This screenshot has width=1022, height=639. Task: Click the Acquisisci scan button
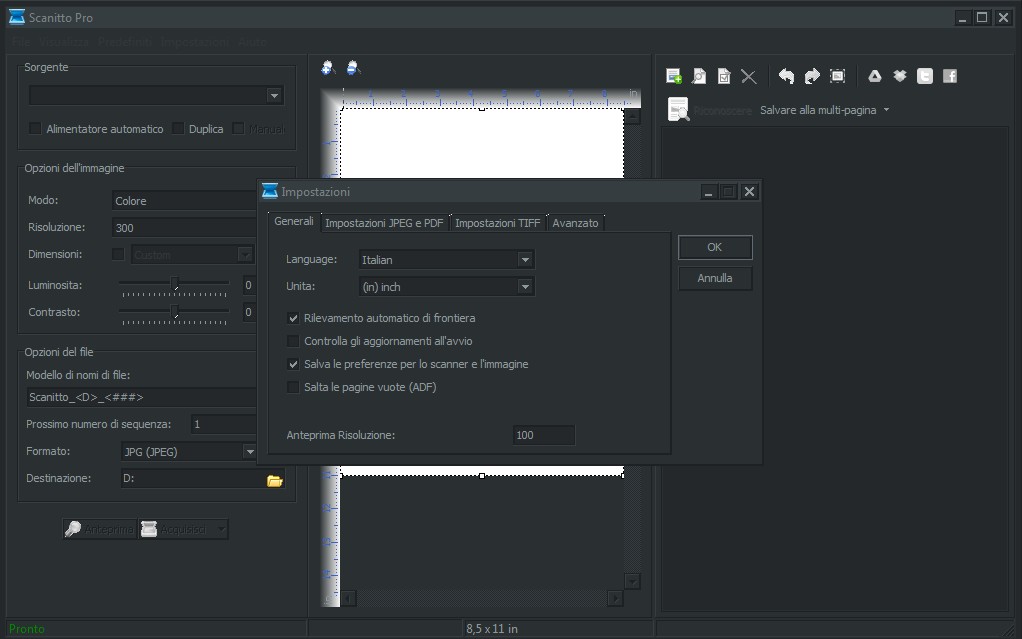pos(177,529)
